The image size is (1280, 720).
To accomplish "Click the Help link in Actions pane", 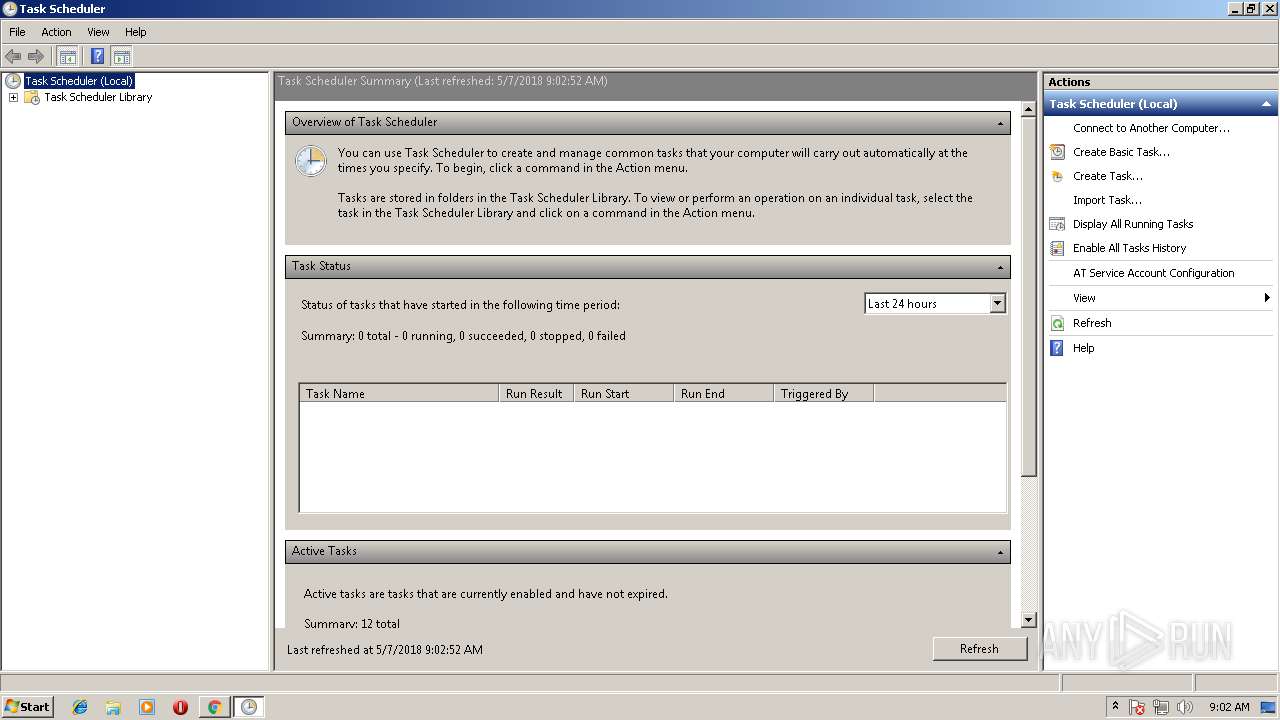I will (x=1083, y=348).
